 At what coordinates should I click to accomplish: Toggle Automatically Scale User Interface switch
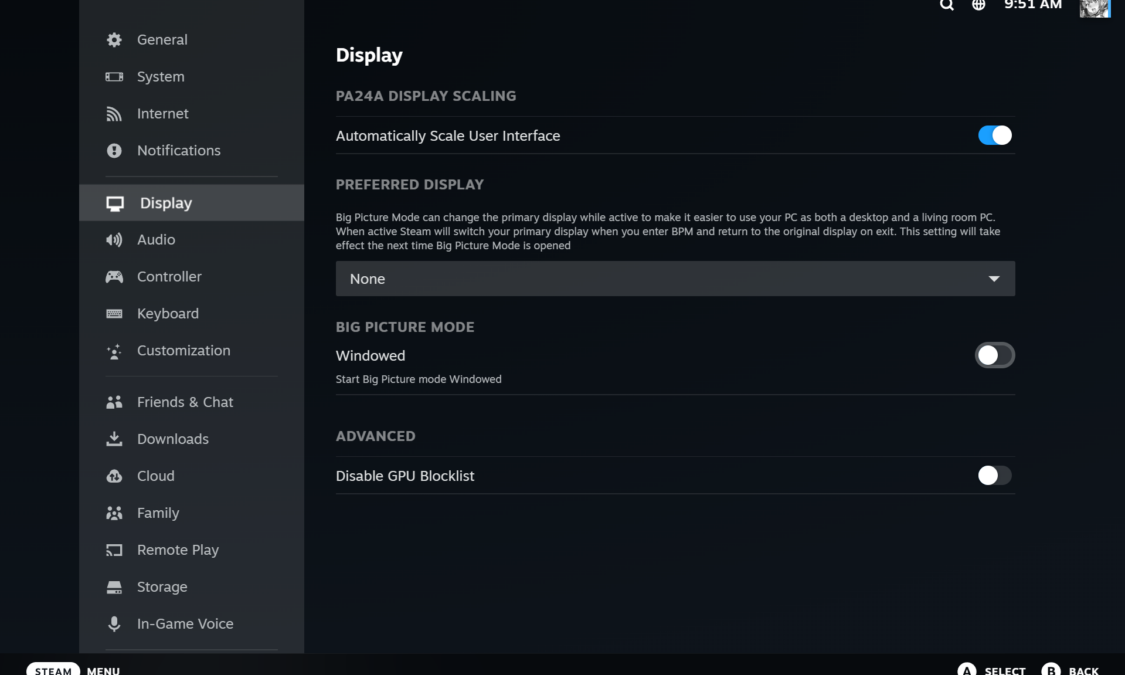point(995,135)
